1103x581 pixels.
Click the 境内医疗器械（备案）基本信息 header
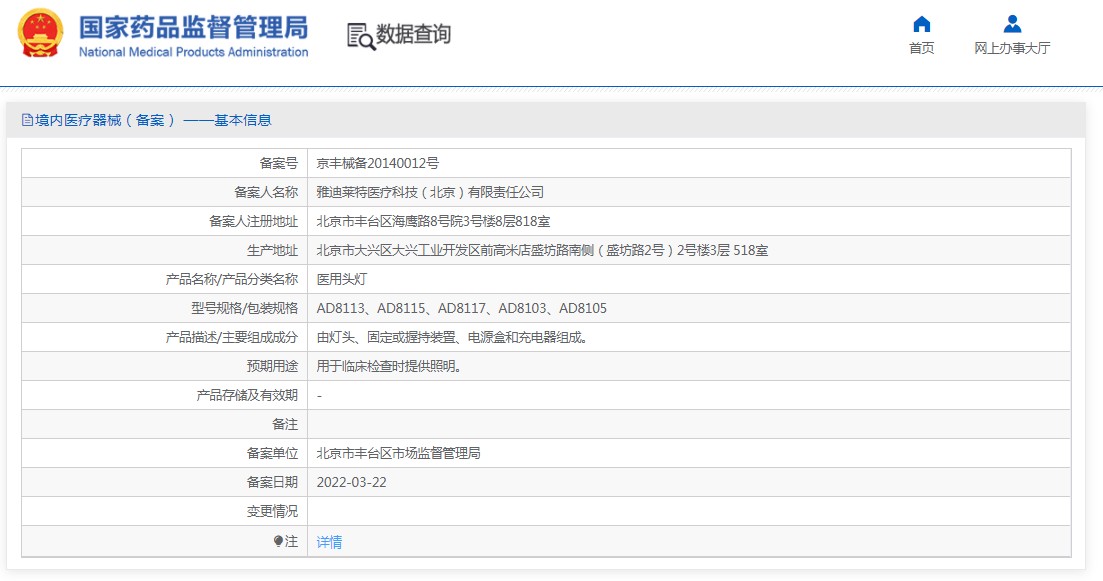point(146,120)
